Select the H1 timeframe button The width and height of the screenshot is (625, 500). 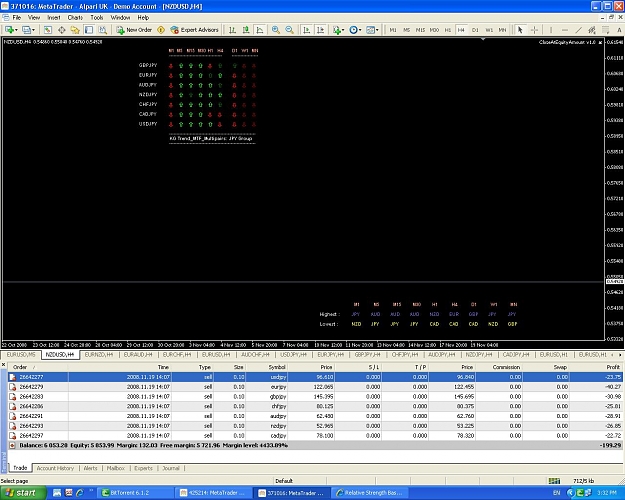[448, 30]
